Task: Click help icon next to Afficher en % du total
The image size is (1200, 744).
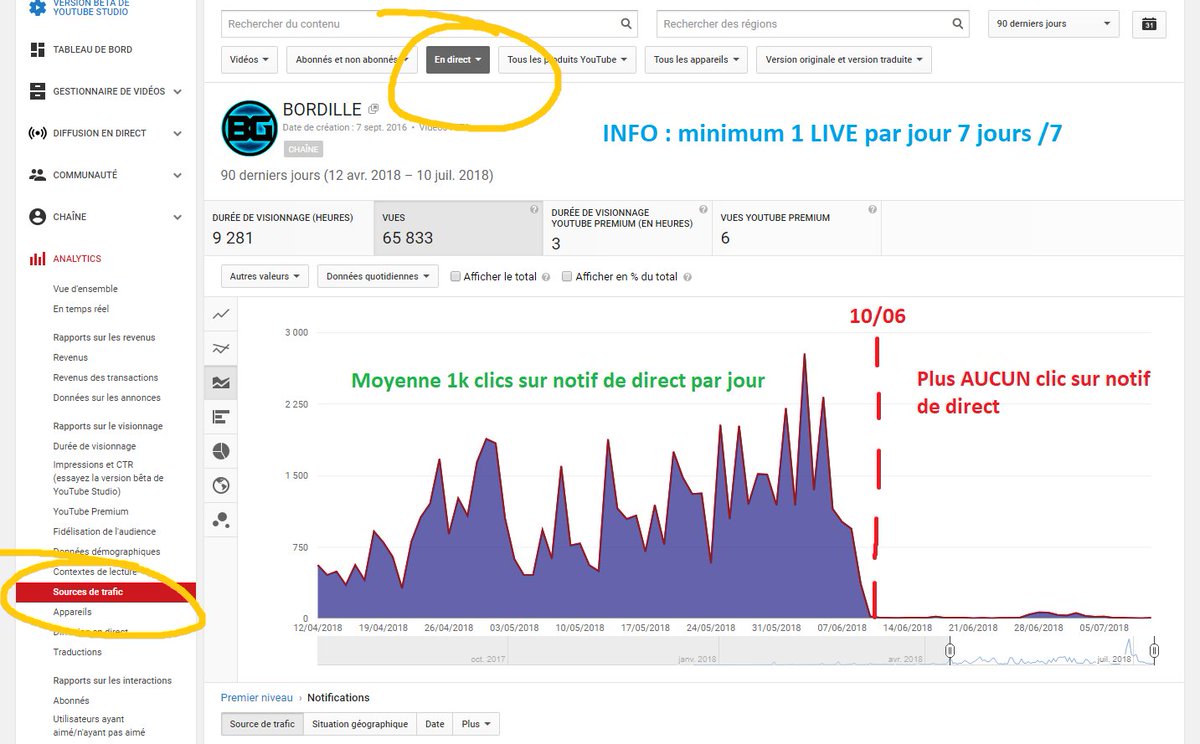Action: pos(686,277)
